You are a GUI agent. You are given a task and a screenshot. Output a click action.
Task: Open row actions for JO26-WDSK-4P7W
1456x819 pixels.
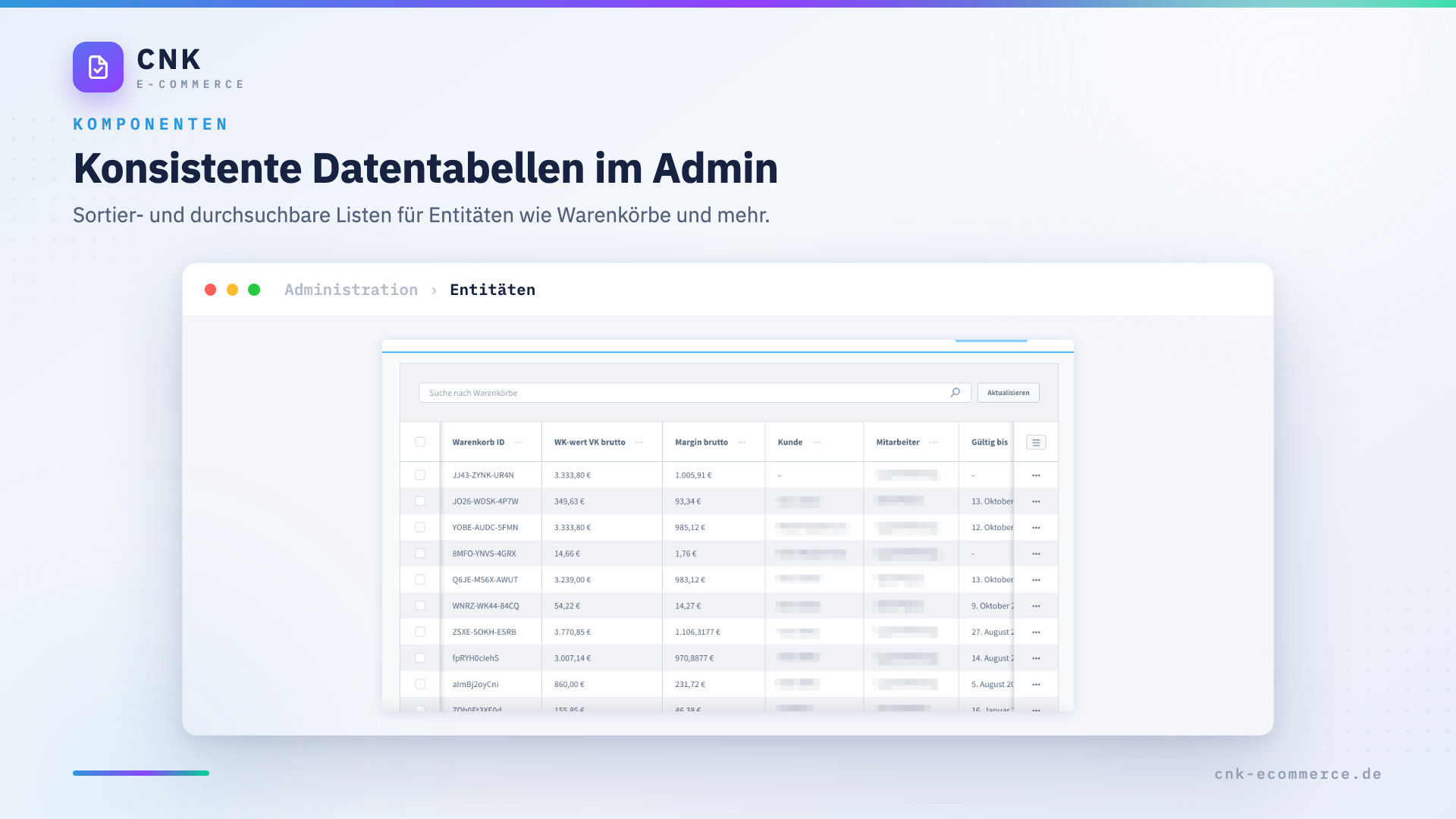tap(1036, 501)
